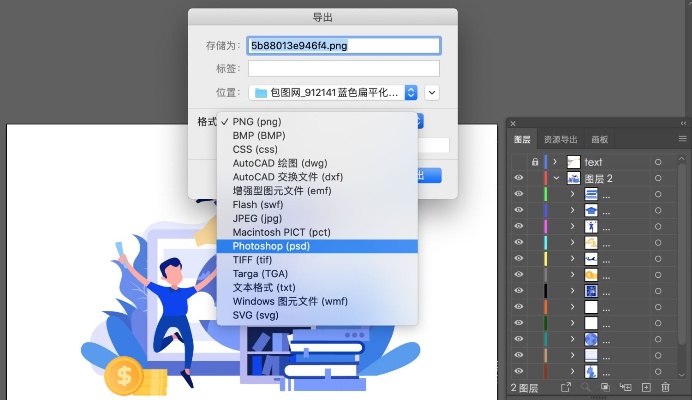Collect layers for export icon in Layers panel

tap(565, 387)
